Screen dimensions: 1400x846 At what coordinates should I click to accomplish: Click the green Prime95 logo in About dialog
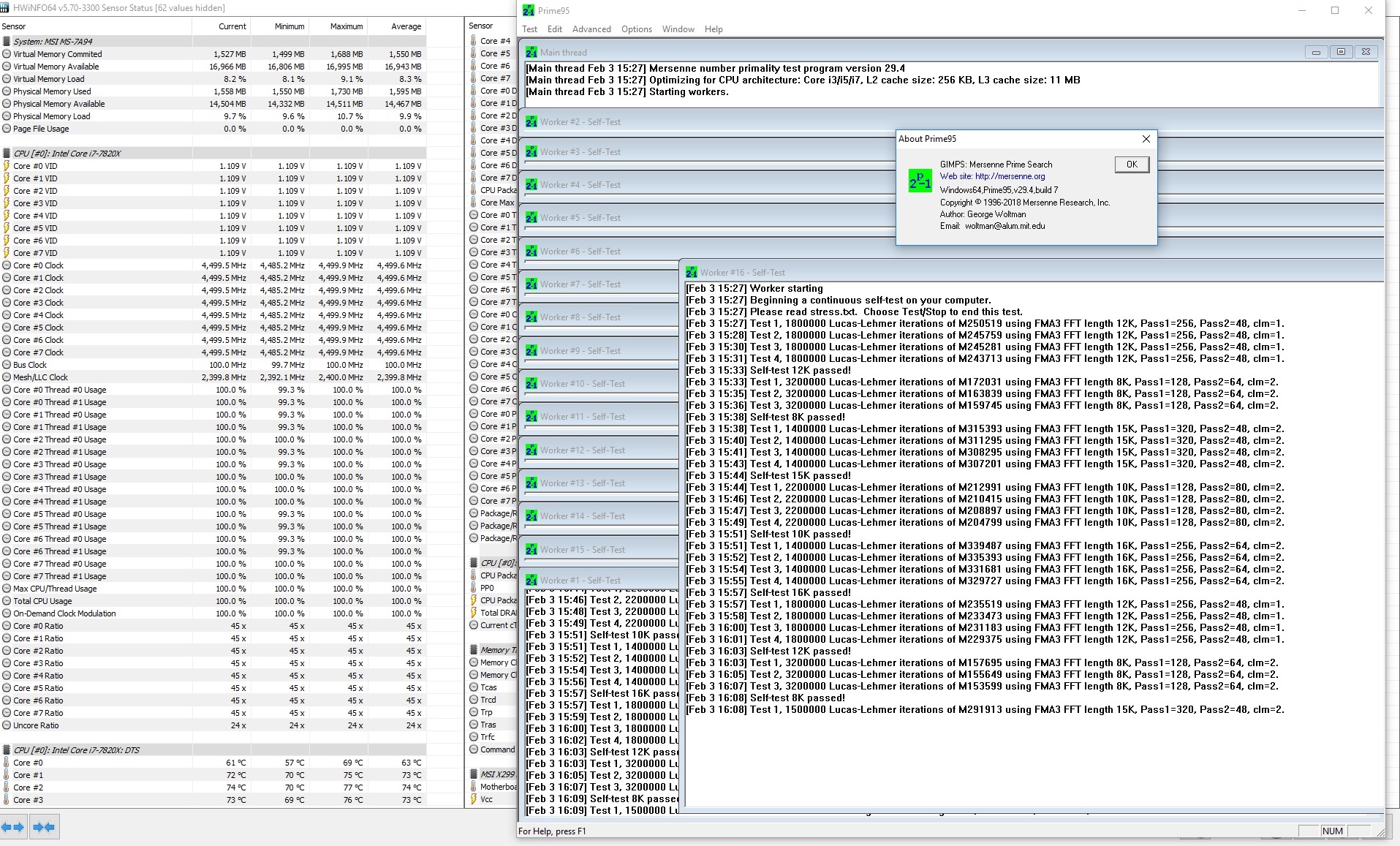(x=920, y=181)
